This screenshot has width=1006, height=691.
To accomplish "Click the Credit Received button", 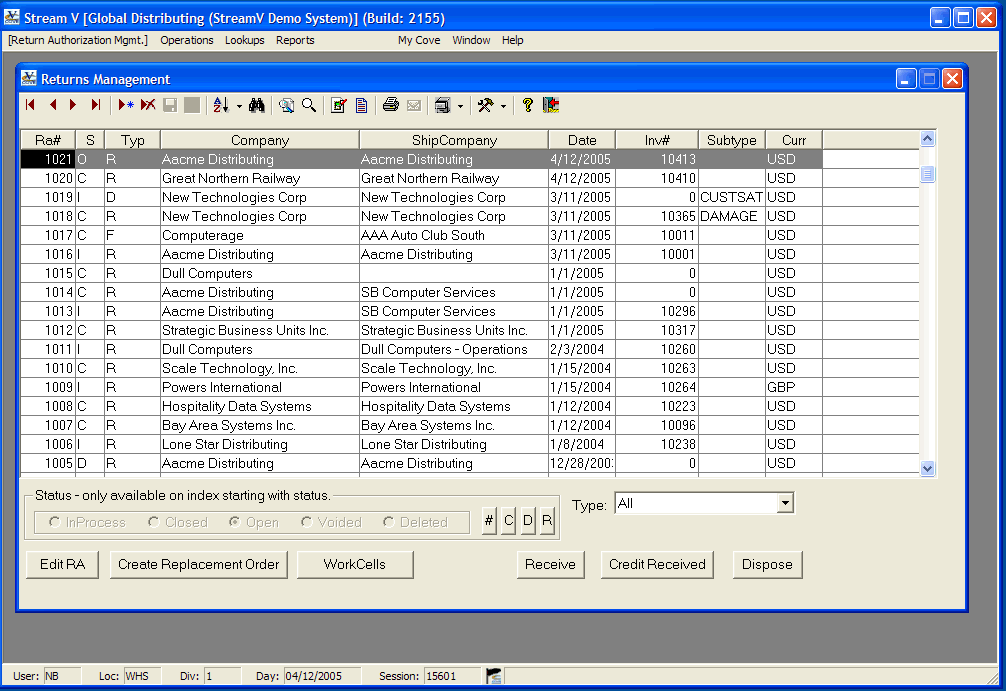I will [657, 565].
